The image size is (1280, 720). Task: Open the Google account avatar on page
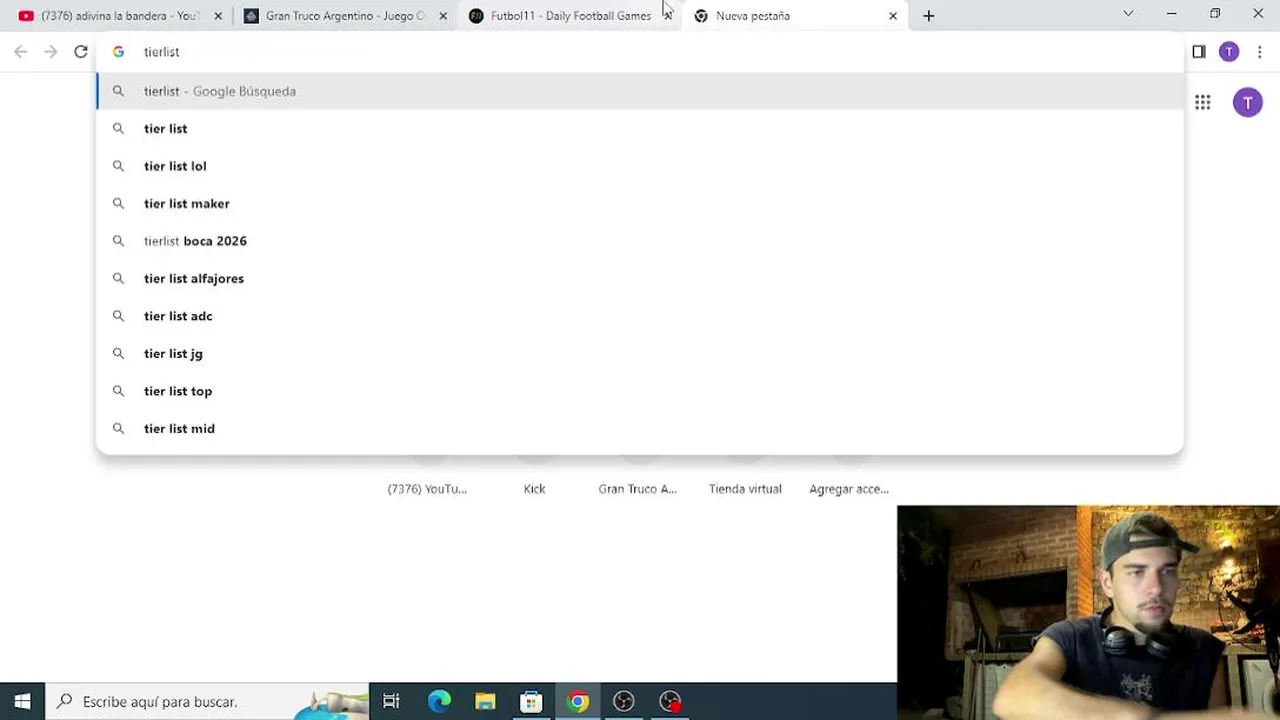point(1247,102)
